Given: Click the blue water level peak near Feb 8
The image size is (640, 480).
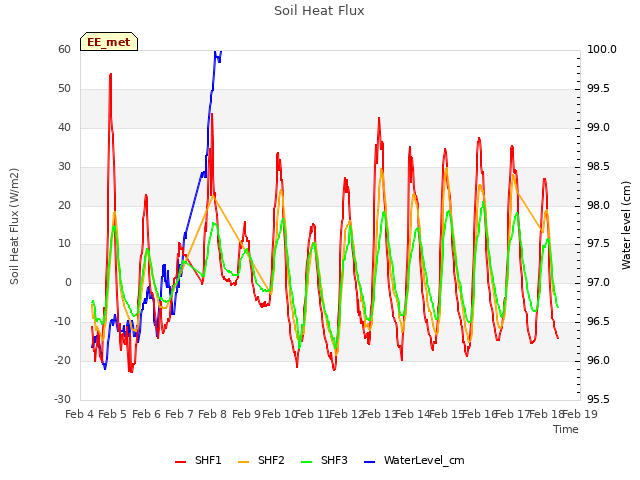Looking at the screenshot, I should [216, 52].
